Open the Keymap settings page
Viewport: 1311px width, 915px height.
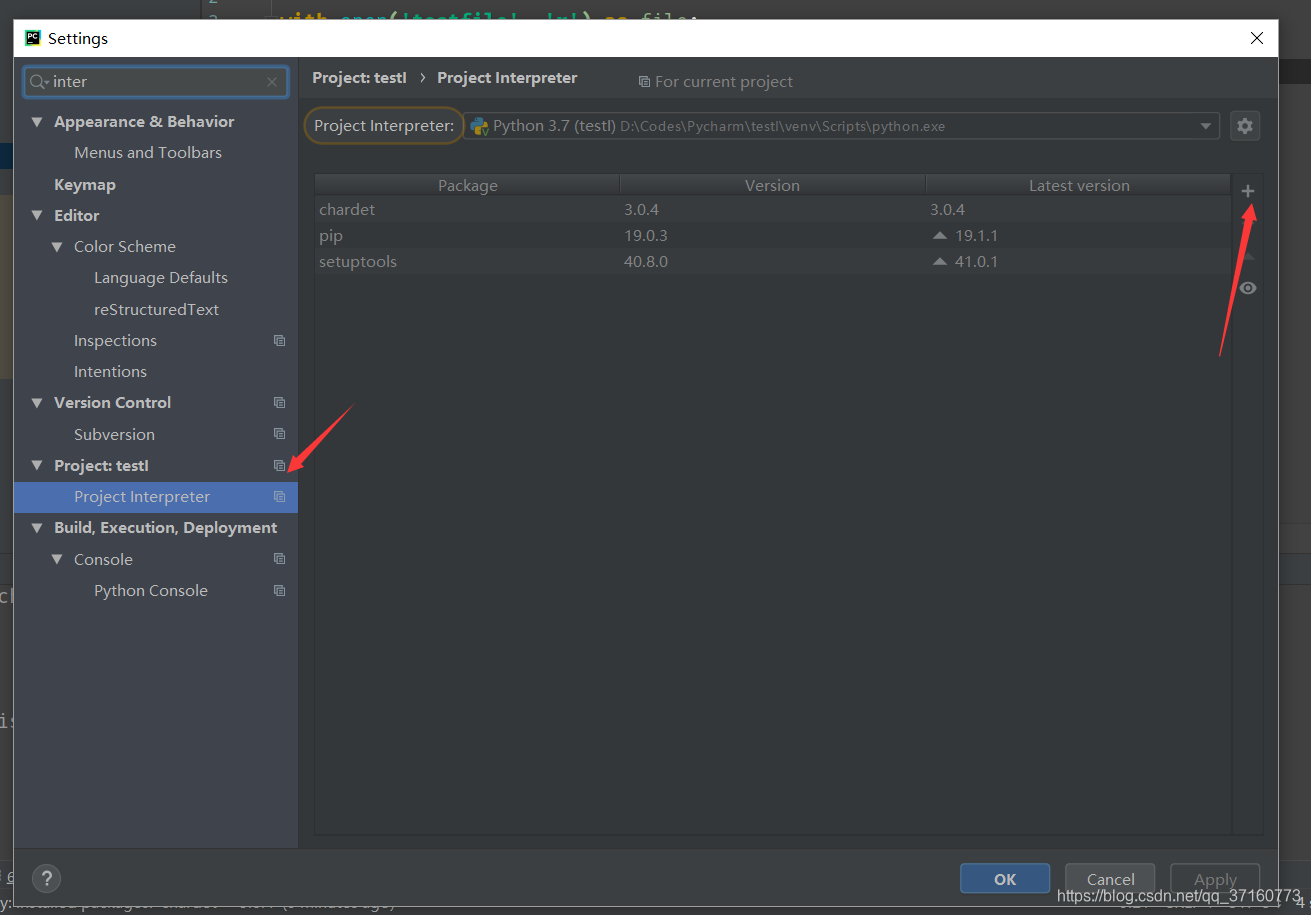pyautogui.click(x=85, y=184)
